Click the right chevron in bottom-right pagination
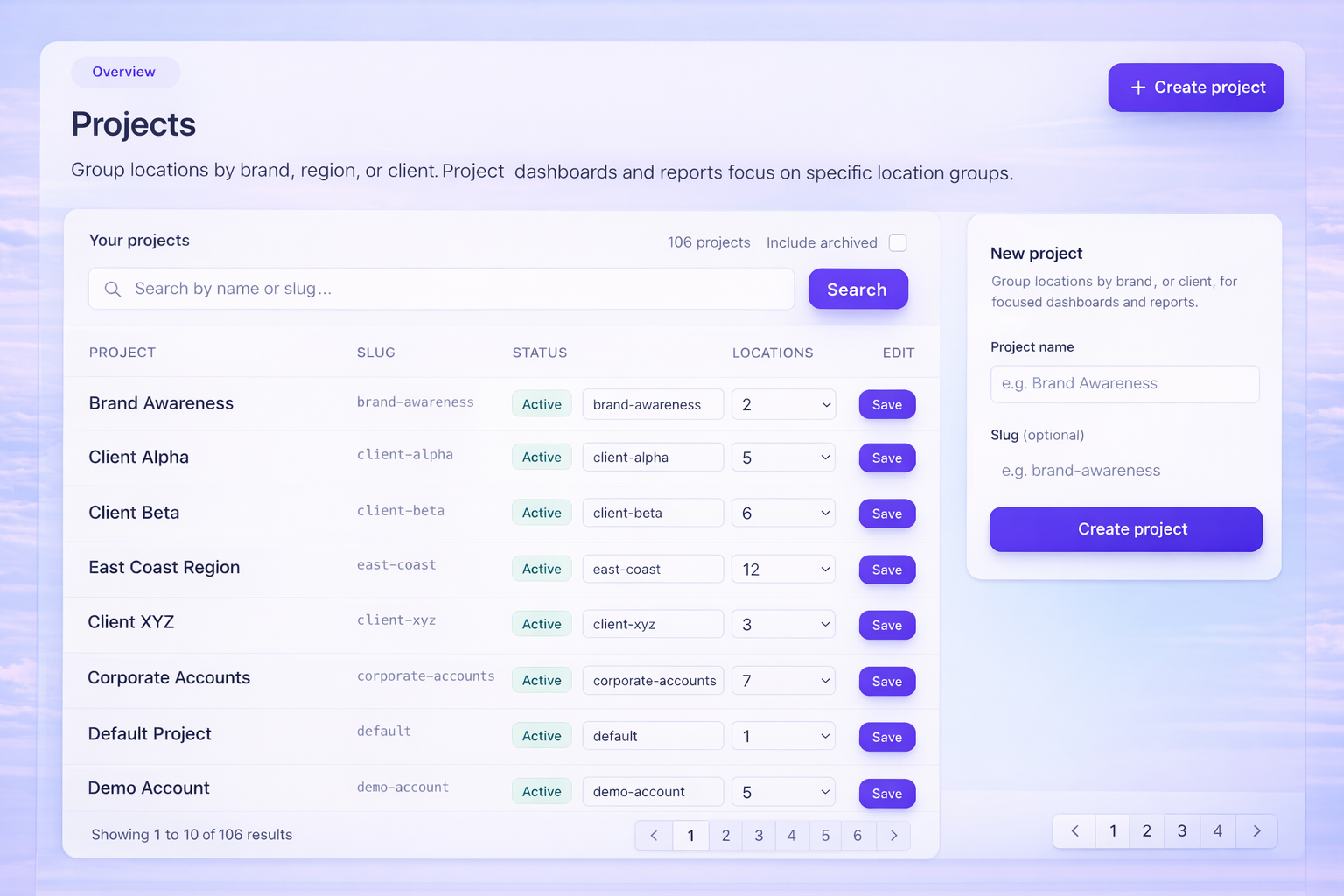This screenshot has width=1344, height=896. point(1256,831)
